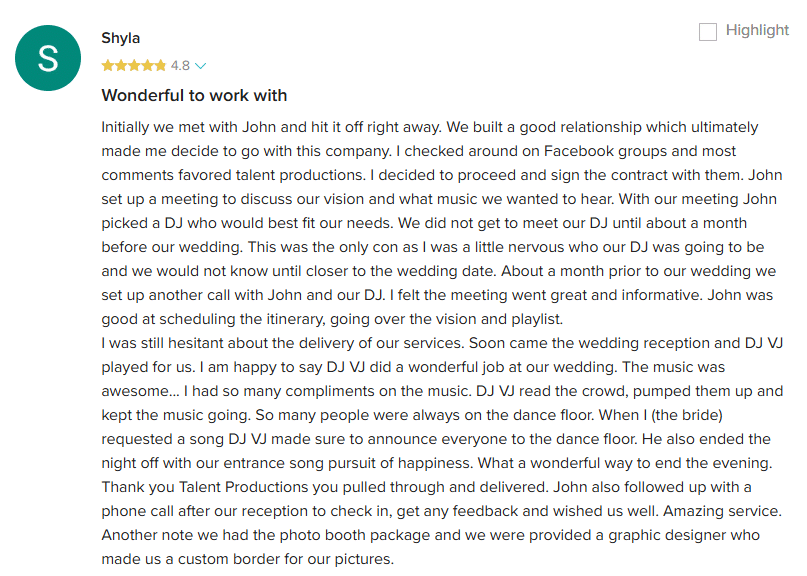Click the Highlight label text

pos(757,30)
